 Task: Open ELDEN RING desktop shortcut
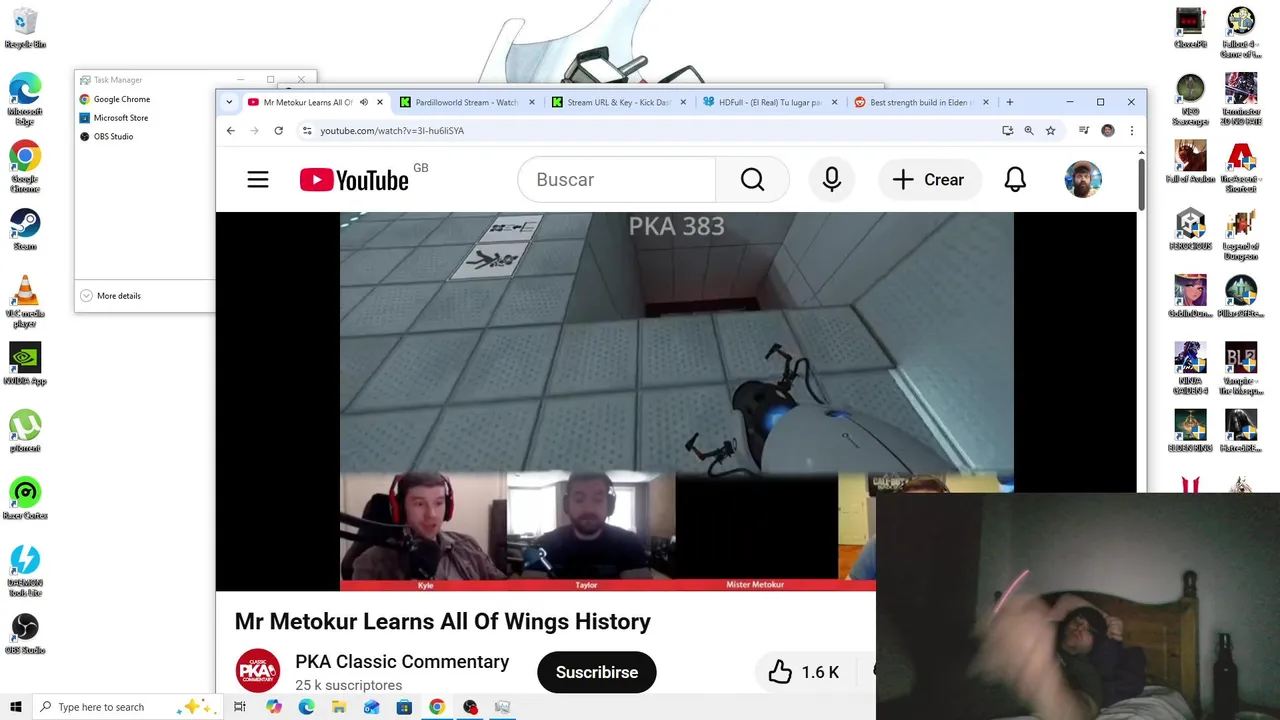(x=1190, y=431)
